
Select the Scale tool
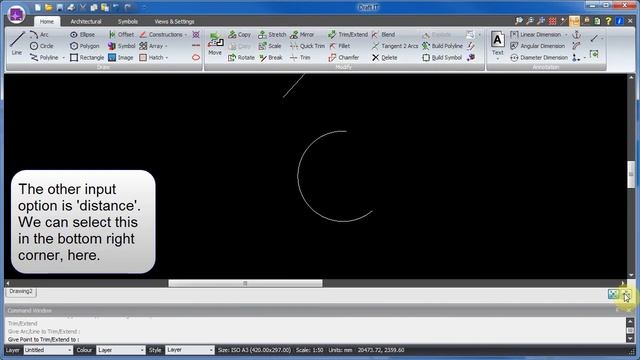(270, 46)
